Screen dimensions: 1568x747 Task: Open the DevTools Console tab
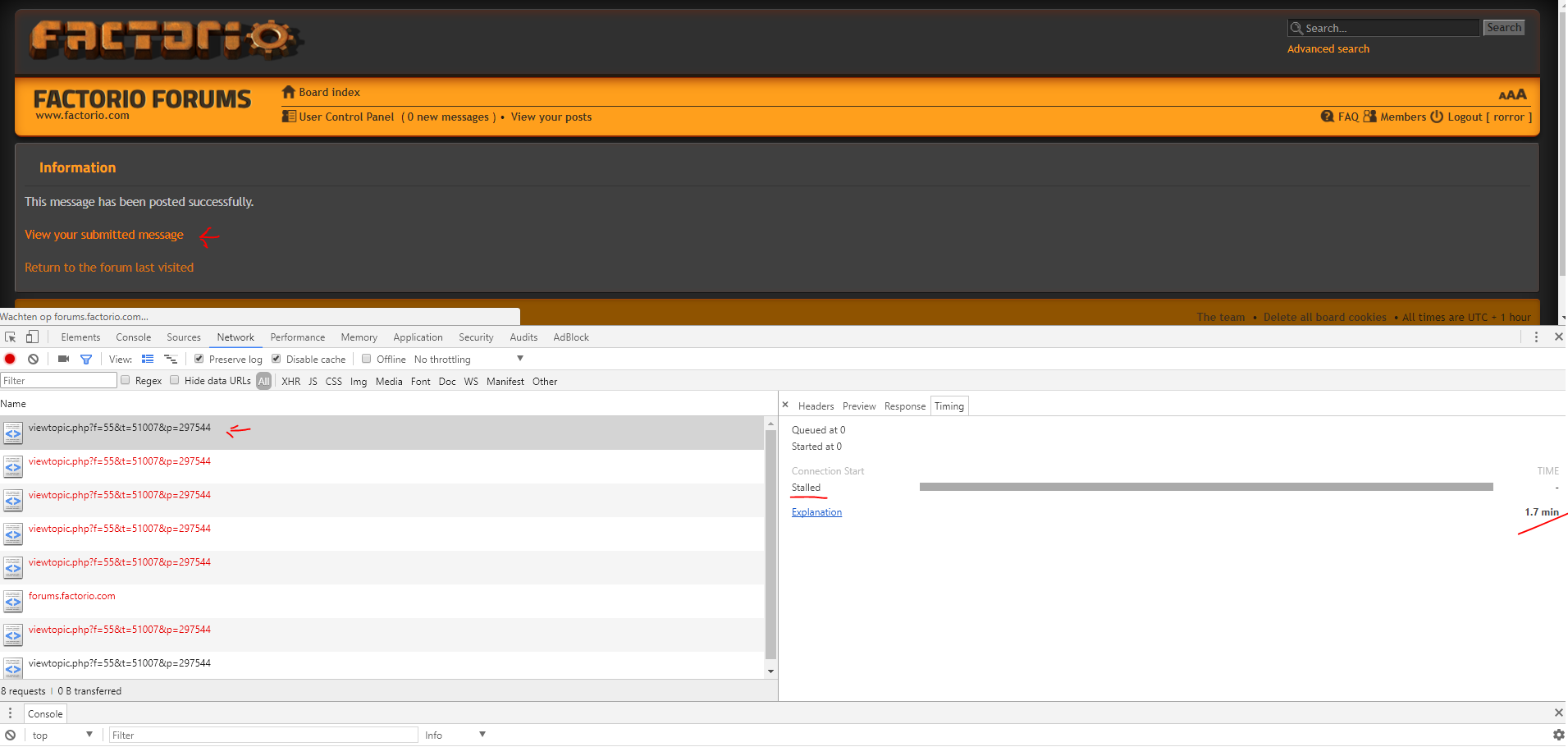point(134,337)
